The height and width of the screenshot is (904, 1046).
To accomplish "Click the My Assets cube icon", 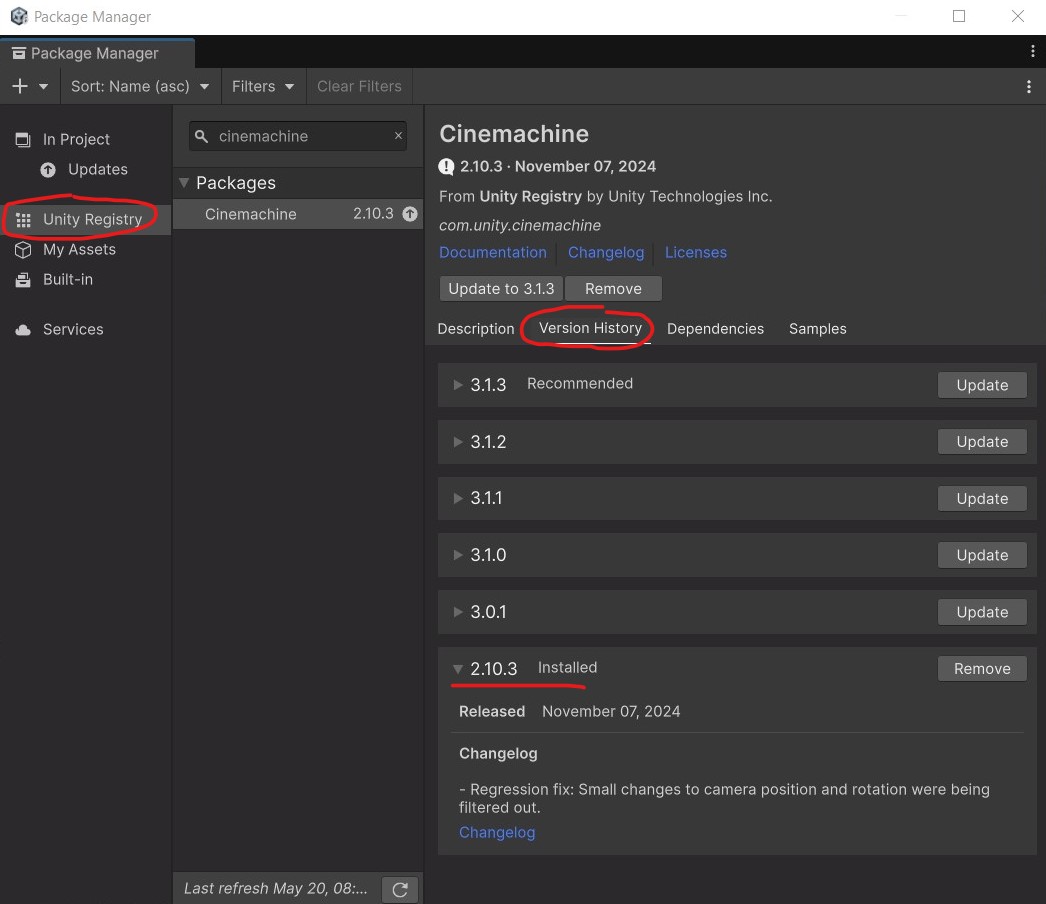I will coord(23,250).
